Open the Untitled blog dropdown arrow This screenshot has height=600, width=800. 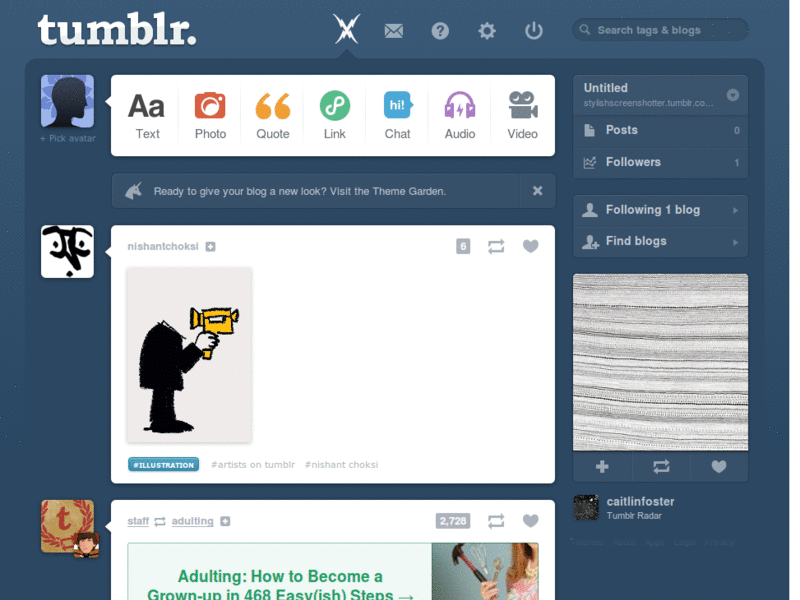733,95
